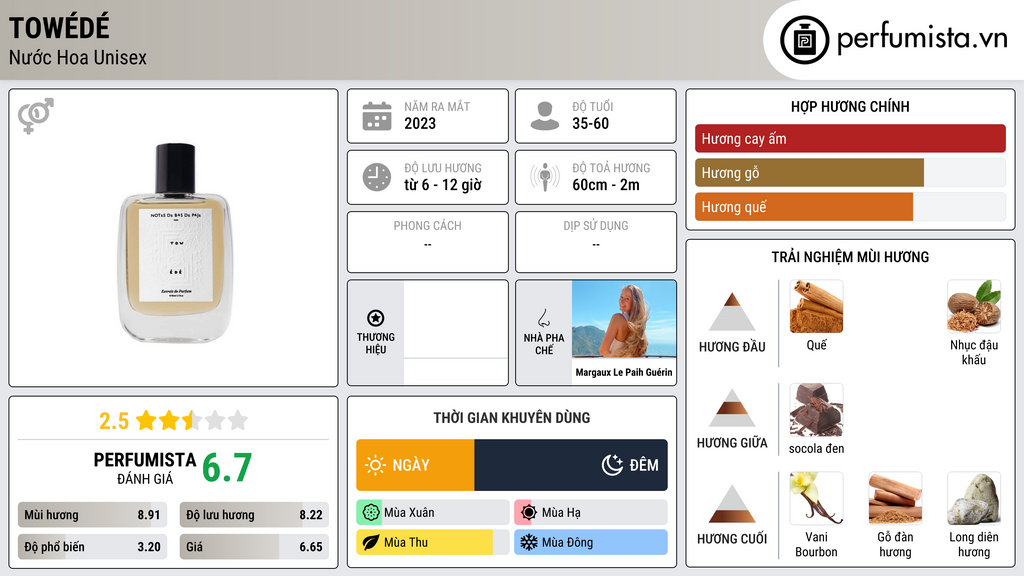This screenshot has height=576, width=1024.
Task: Click the red Hương cay ấm bar
Action: (x=850, y=138)
